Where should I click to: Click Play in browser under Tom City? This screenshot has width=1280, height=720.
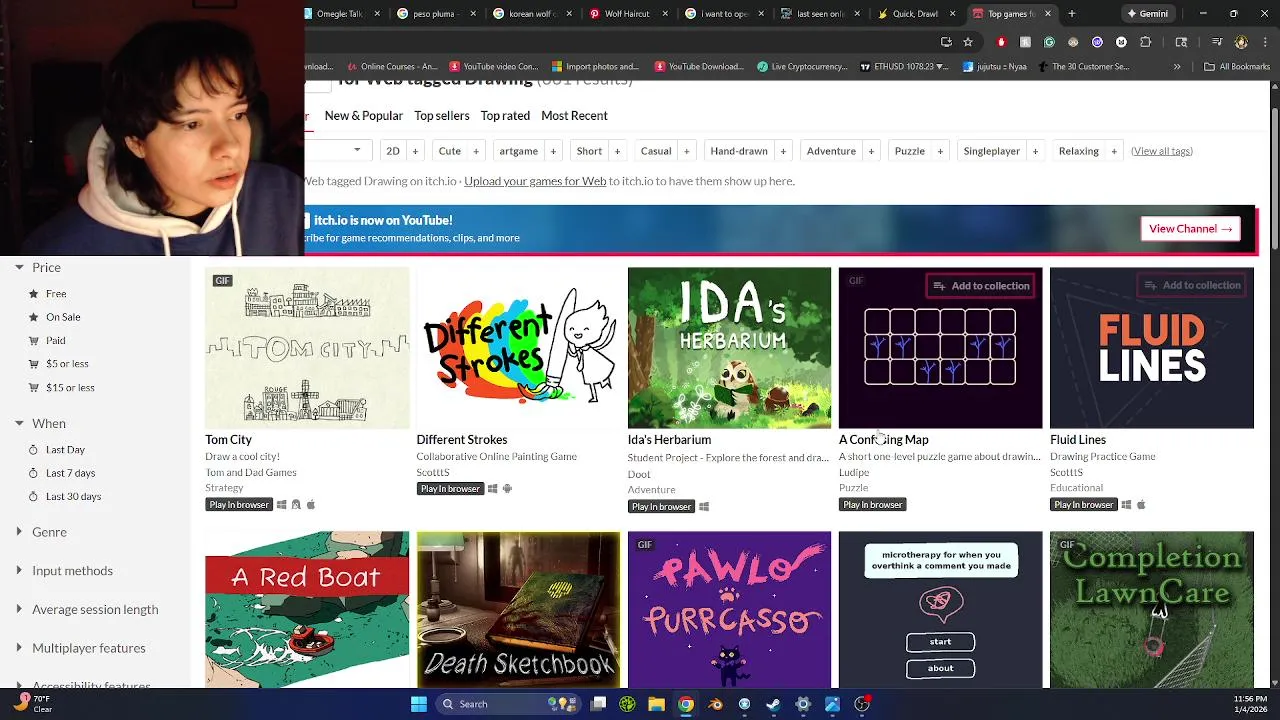pyautogui.click(x=239, y=505)
